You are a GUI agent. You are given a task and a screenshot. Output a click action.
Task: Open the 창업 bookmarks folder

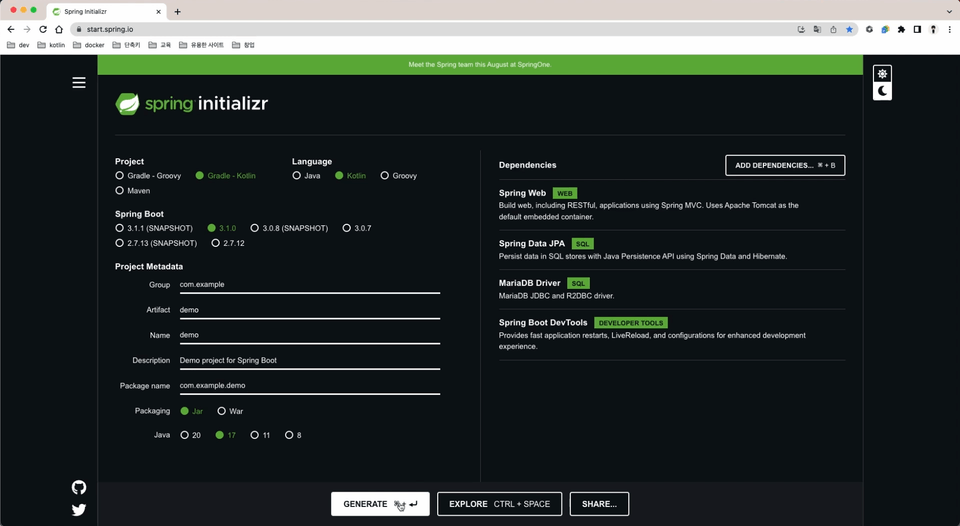[x=243, y=45]
